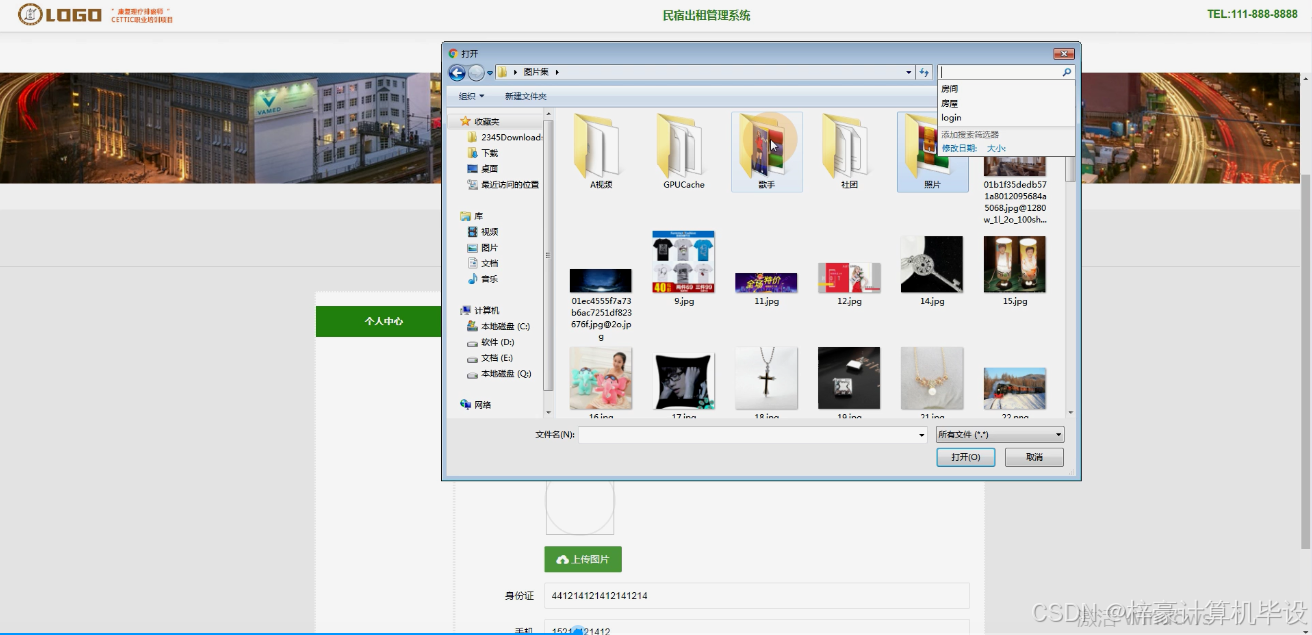Select the gold necklace image thumbnail

(932, 378)
